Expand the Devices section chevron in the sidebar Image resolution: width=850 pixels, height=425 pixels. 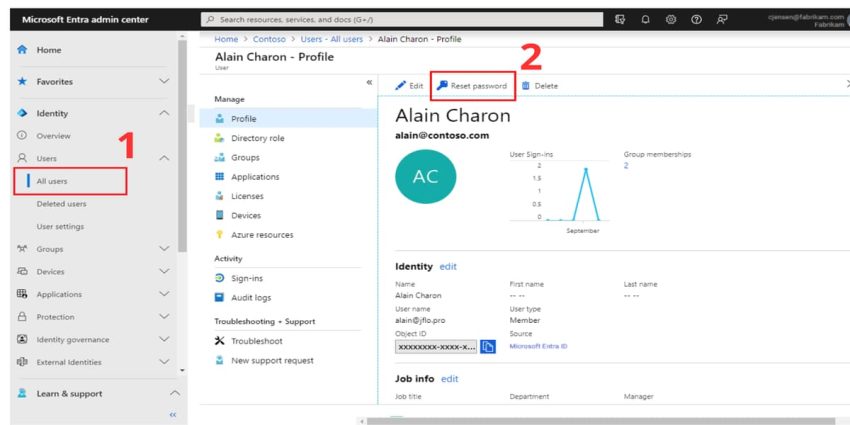pyautogui.click(x=164, y=272)
